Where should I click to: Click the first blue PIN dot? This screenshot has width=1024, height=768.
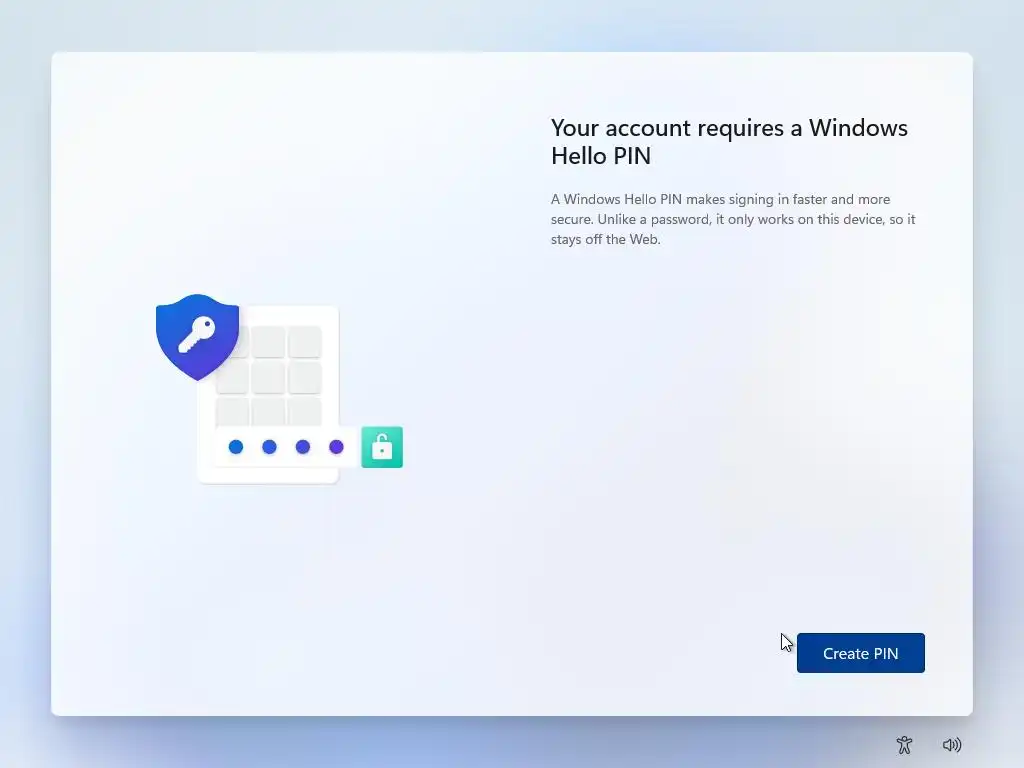pos(236,447)
